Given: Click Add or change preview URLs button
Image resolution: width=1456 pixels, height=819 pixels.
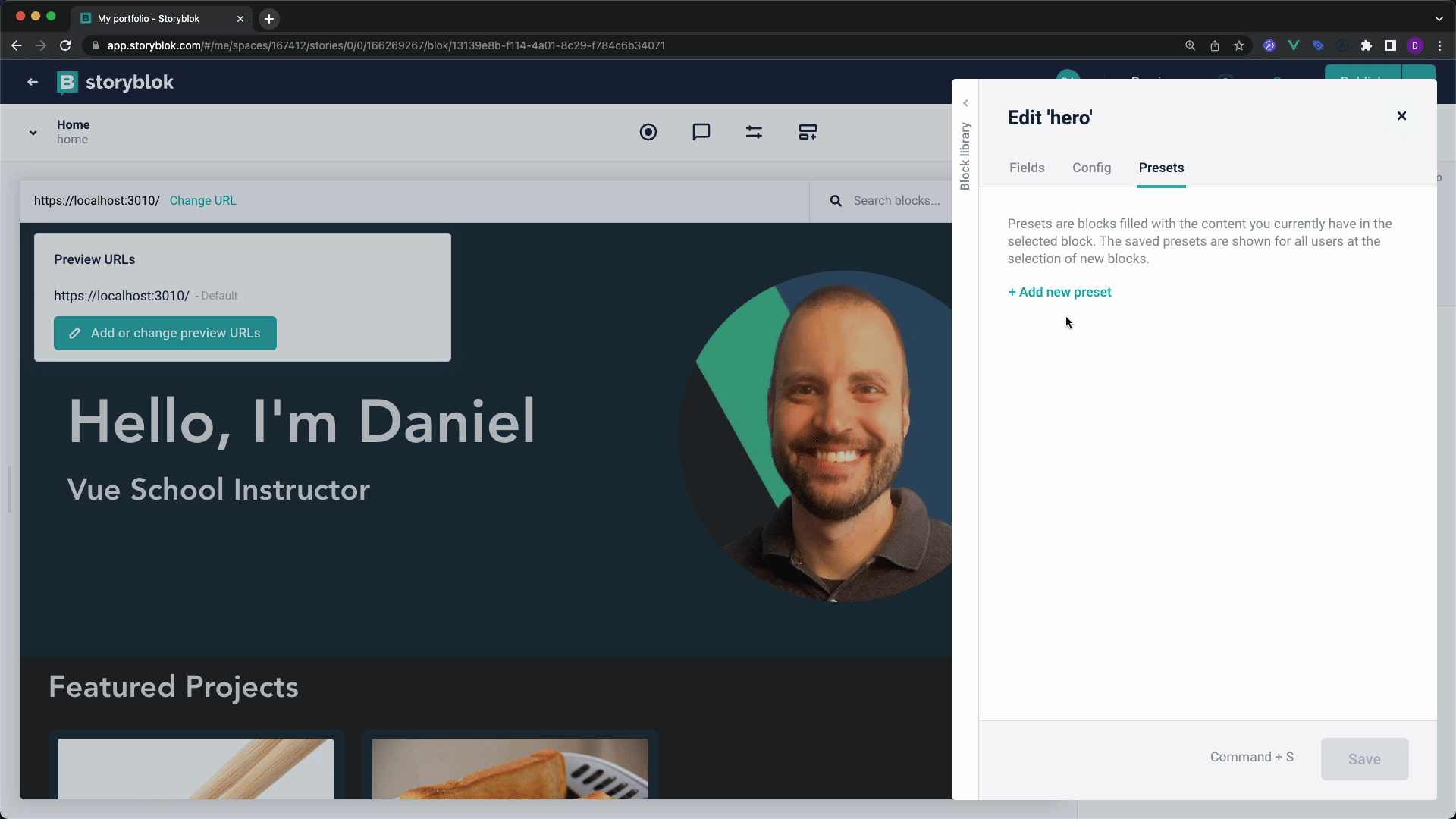Looking at the screenshot, I should click(x=165, y=334).
